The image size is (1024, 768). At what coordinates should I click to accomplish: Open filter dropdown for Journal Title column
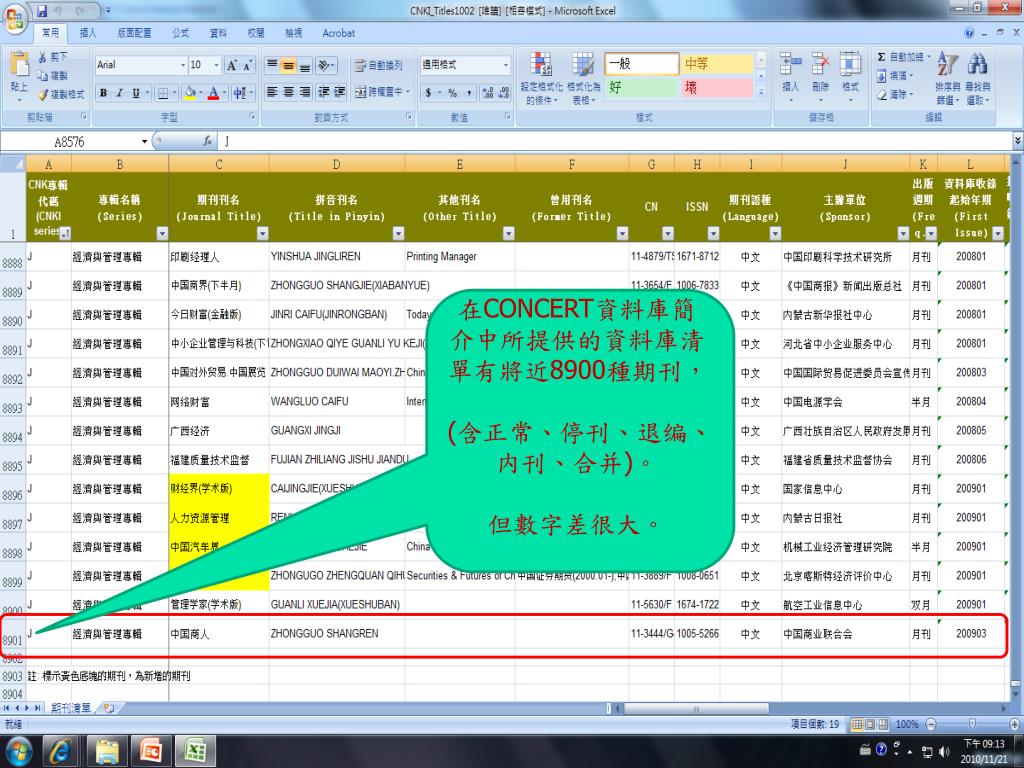coord(263,233)
